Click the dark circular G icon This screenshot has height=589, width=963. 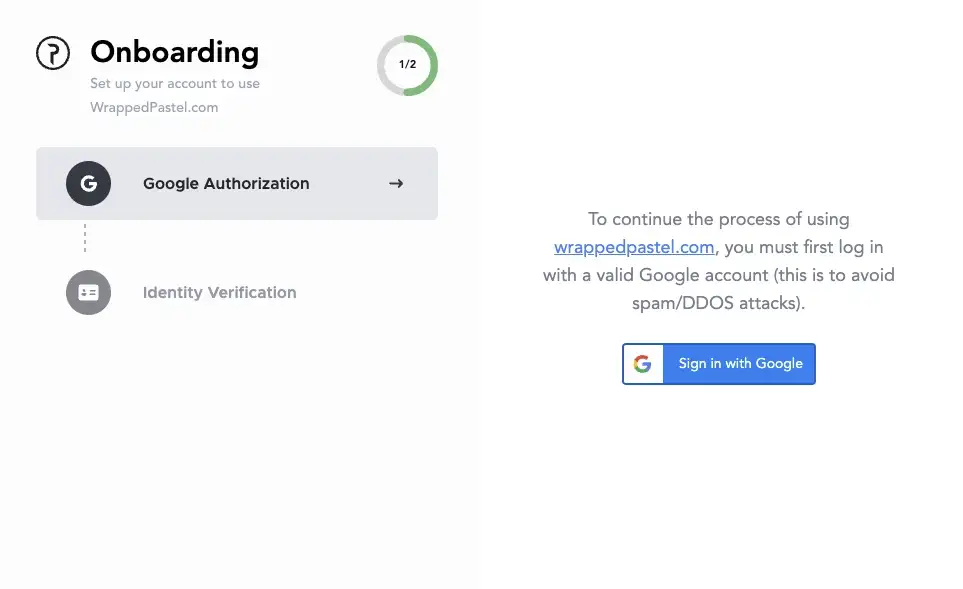(x=88, y=184)
